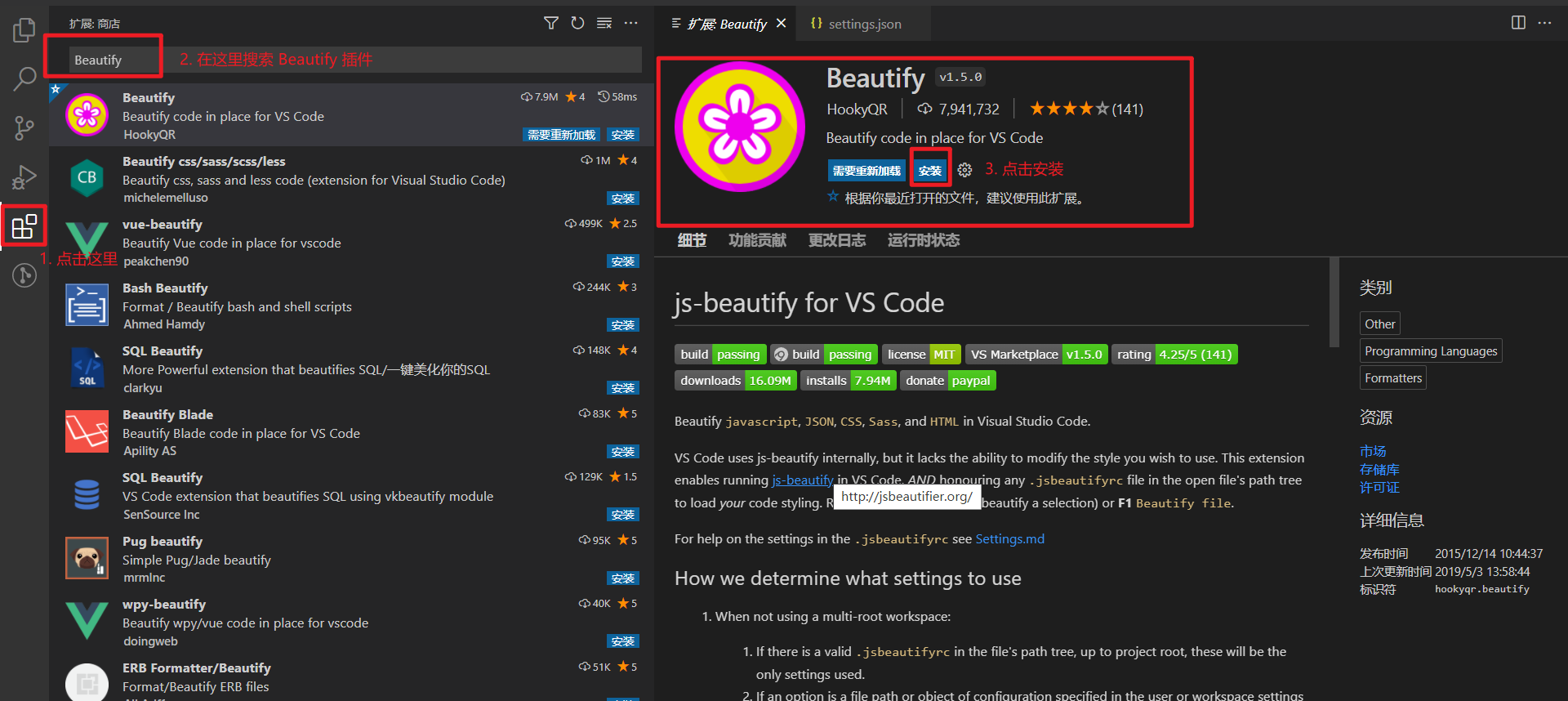Click the installs 7.94M badge
This screenshot has width=1568, height=701.
pyautogui.click(x=849, y=381)
